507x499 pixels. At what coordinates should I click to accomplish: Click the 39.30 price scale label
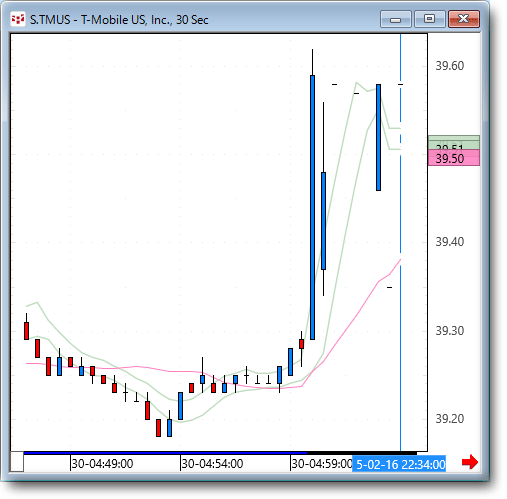(450, 331)
